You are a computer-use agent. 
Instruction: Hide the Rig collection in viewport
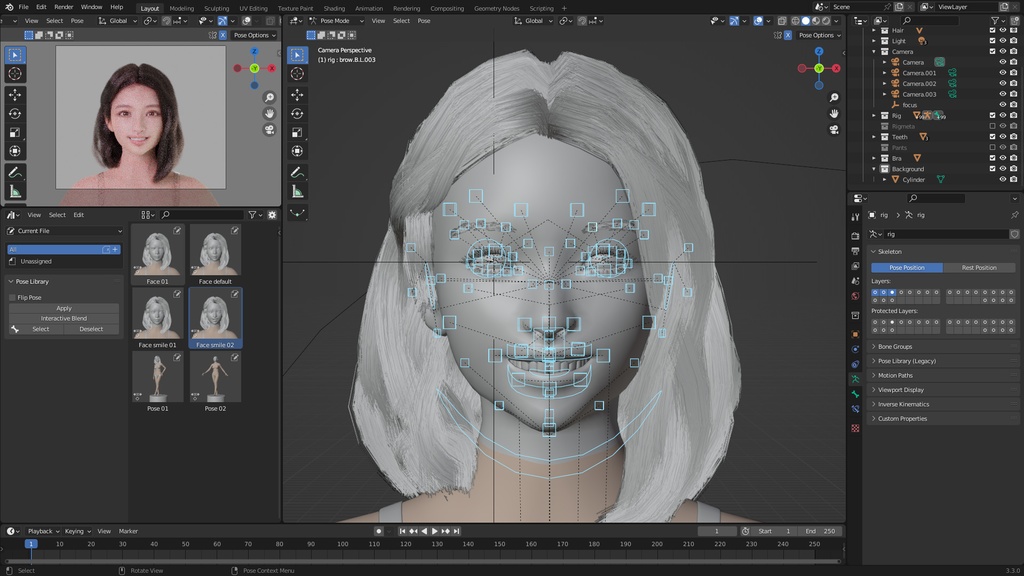pos(1002,115)
